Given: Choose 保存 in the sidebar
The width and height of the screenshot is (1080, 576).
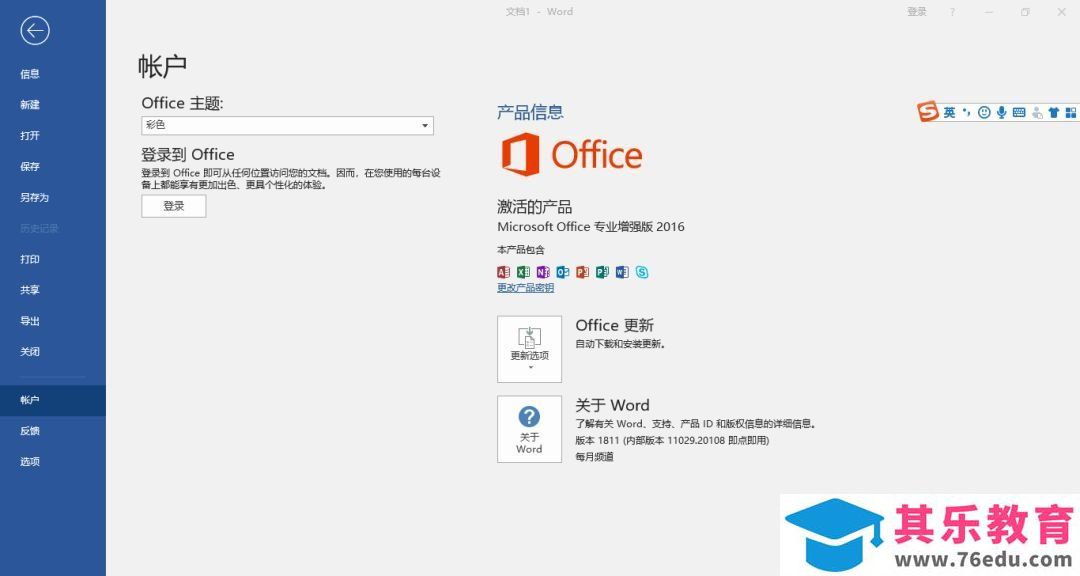Looking at the screenshot, I should [30, 167].
